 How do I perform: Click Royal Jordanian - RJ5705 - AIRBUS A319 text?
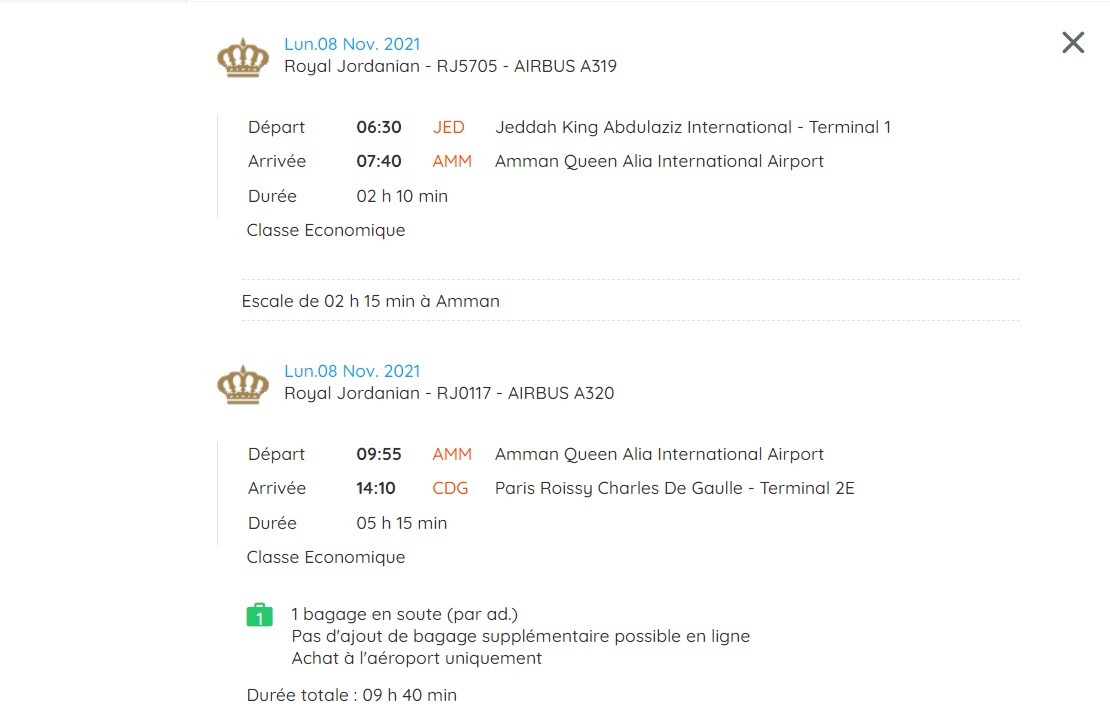[450, 67]
